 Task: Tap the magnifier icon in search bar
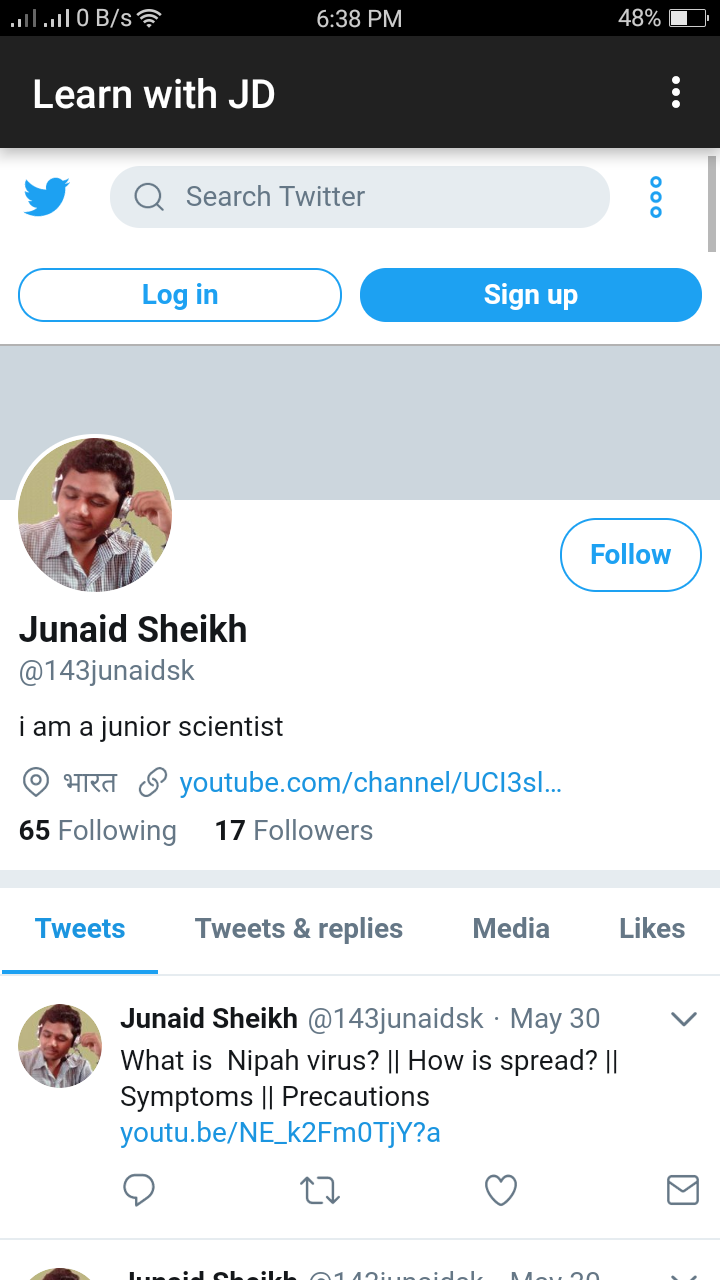point(149,197)
